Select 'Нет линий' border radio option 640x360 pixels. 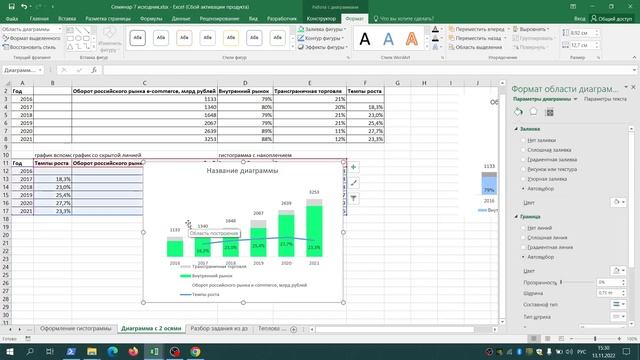[x=524, y=228]
